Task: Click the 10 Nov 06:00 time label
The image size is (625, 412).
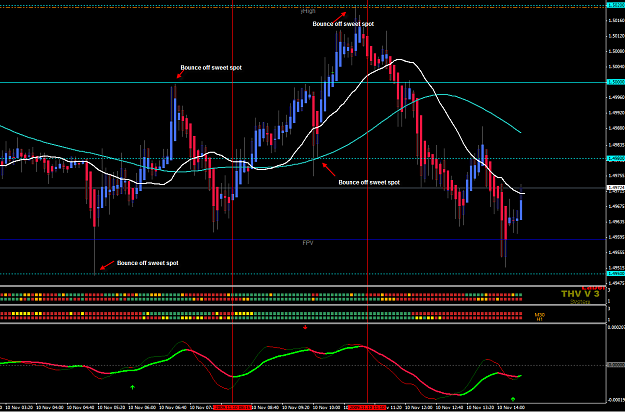Action: click(x=142, y=408)
